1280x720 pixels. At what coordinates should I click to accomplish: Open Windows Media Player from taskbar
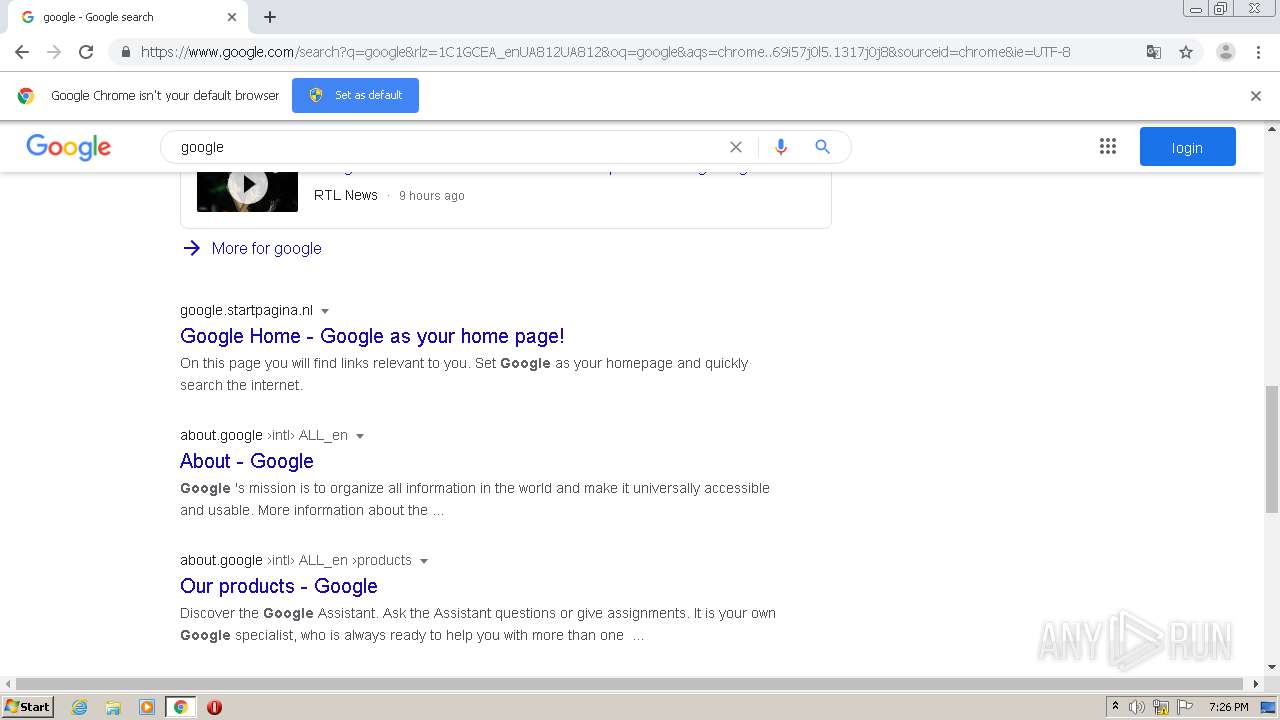pyautogui.click(x=147, y=707)
